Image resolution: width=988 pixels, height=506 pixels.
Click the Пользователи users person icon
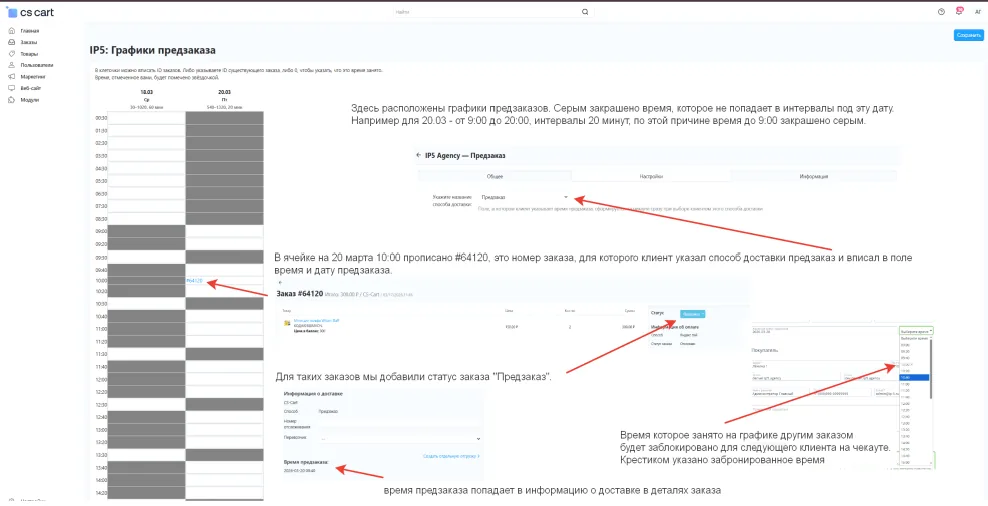(x=11, y=65)
